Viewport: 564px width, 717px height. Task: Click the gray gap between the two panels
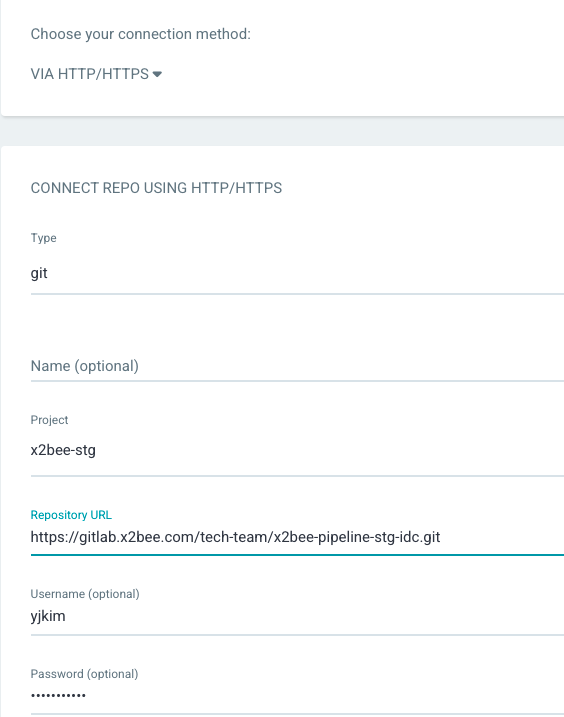[x=282, y=131]
